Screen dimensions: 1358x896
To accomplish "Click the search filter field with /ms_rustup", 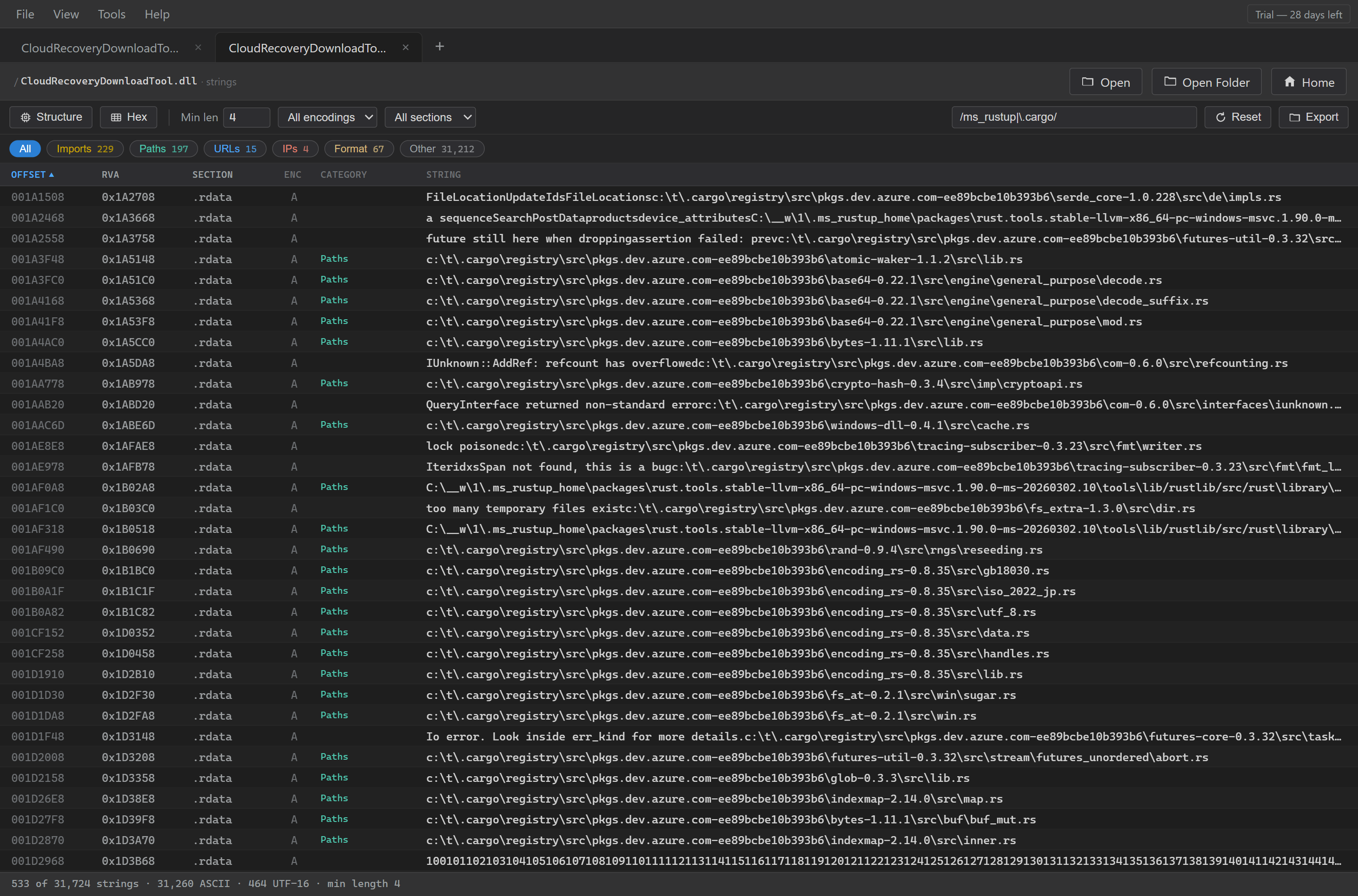I will coord(1074,117).
